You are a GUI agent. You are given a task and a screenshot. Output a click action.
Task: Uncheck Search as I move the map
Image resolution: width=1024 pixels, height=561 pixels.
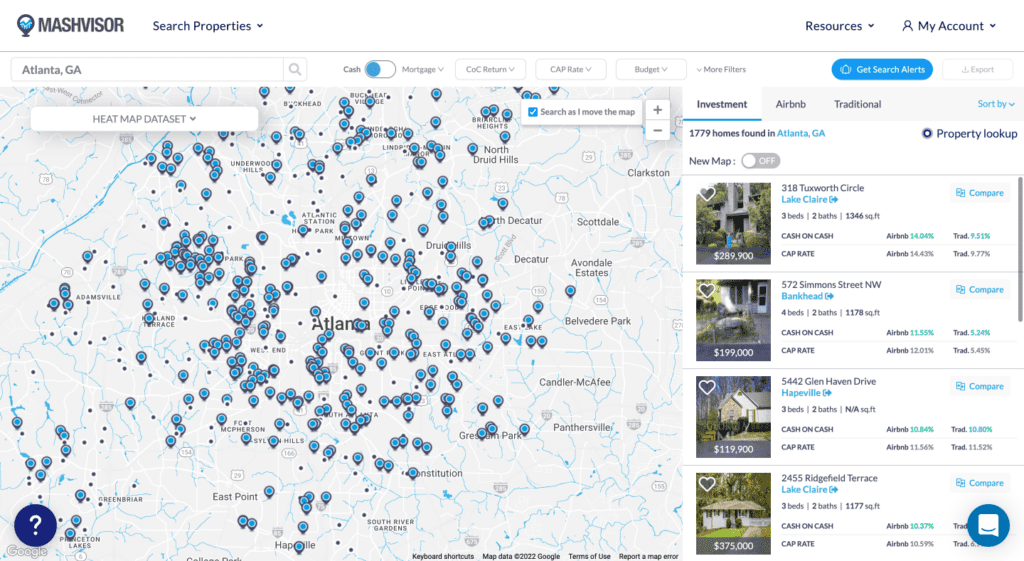click(x=533, y=112)
